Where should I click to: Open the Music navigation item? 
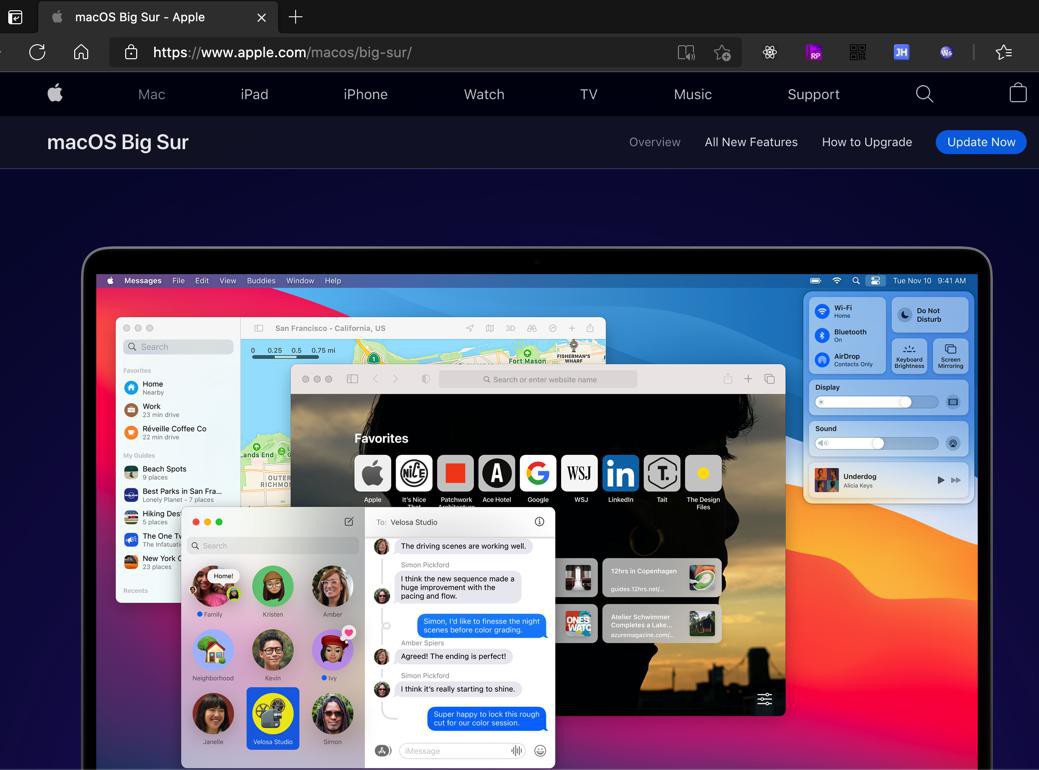coord(692,94)
